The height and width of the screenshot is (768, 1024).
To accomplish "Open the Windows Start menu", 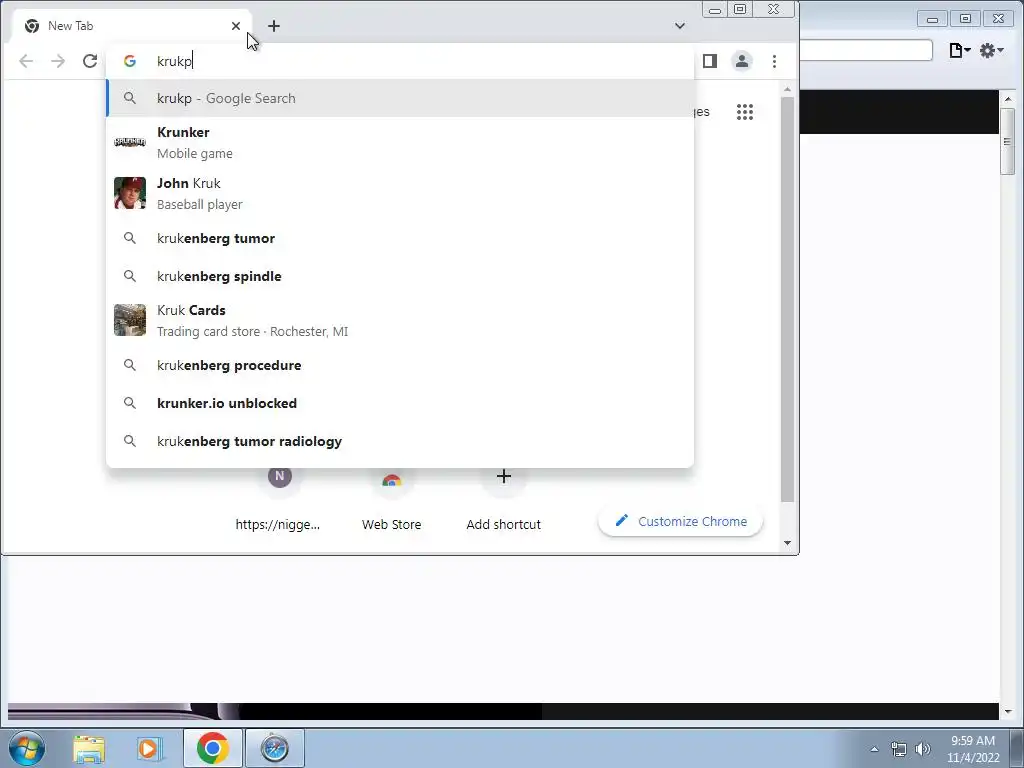I will tap(26, 748).
